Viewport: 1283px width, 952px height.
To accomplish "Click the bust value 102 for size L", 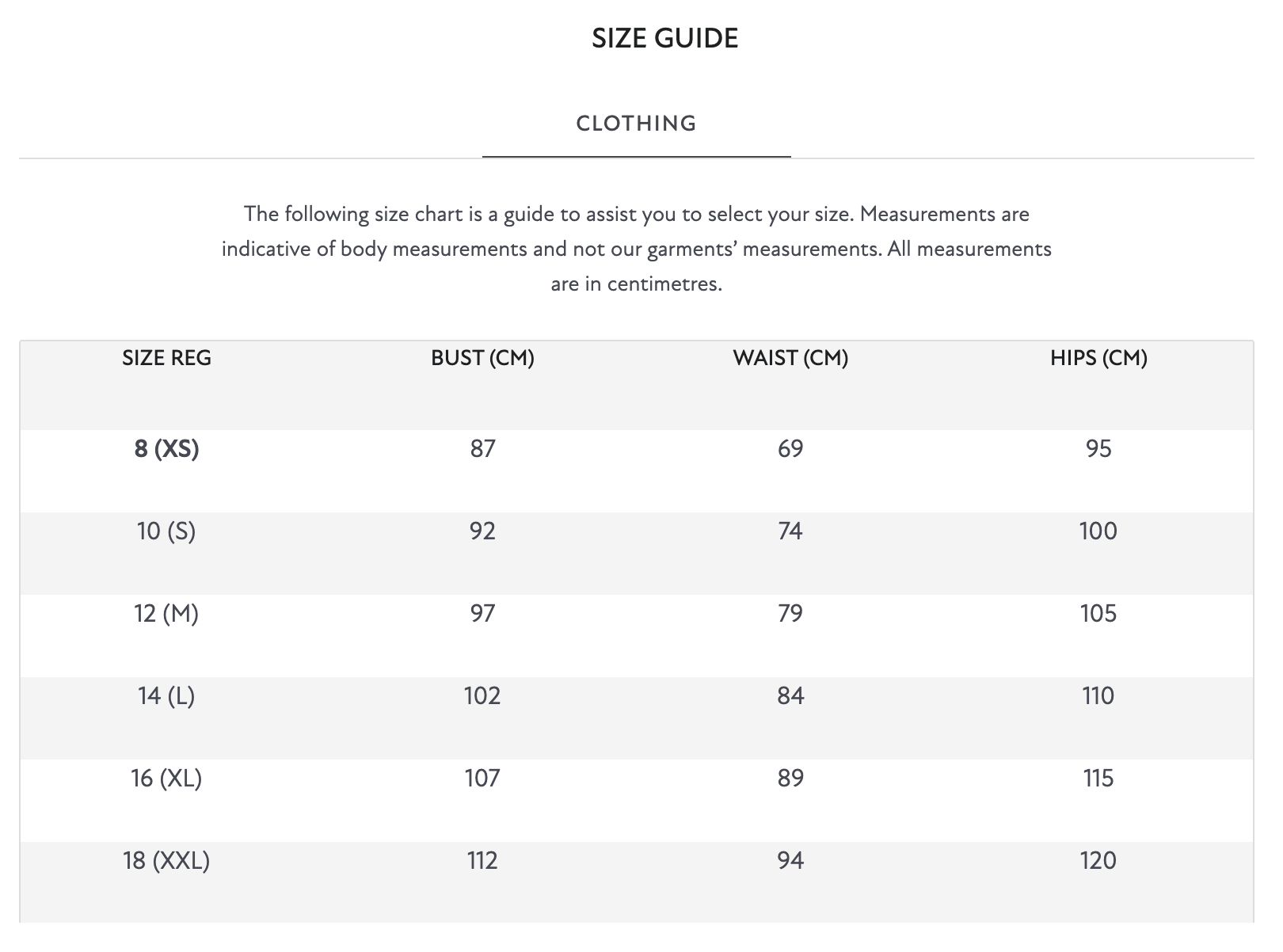I will point(482,696).
